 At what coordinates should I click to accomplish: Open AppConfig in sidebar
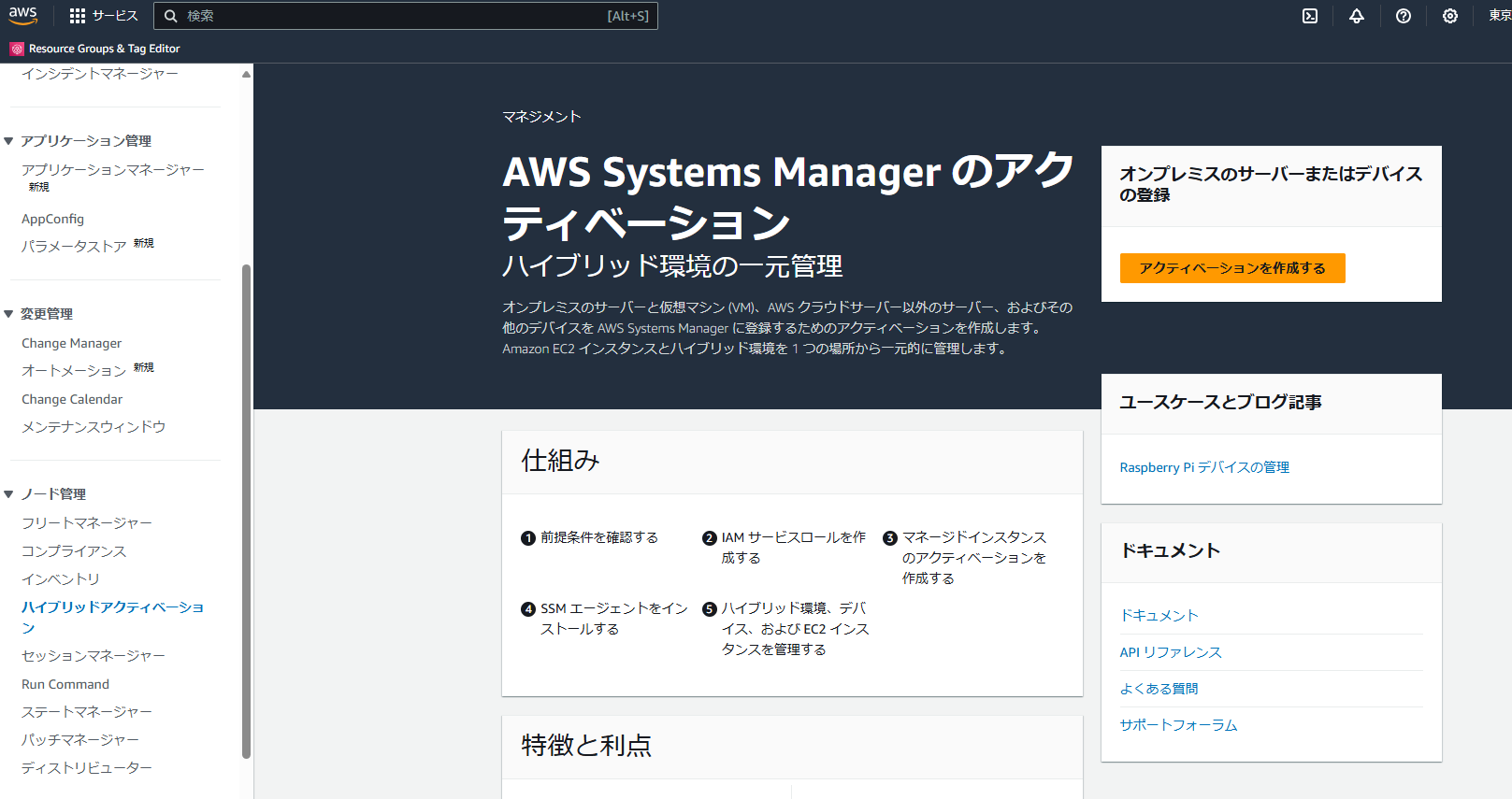[53, 219]
